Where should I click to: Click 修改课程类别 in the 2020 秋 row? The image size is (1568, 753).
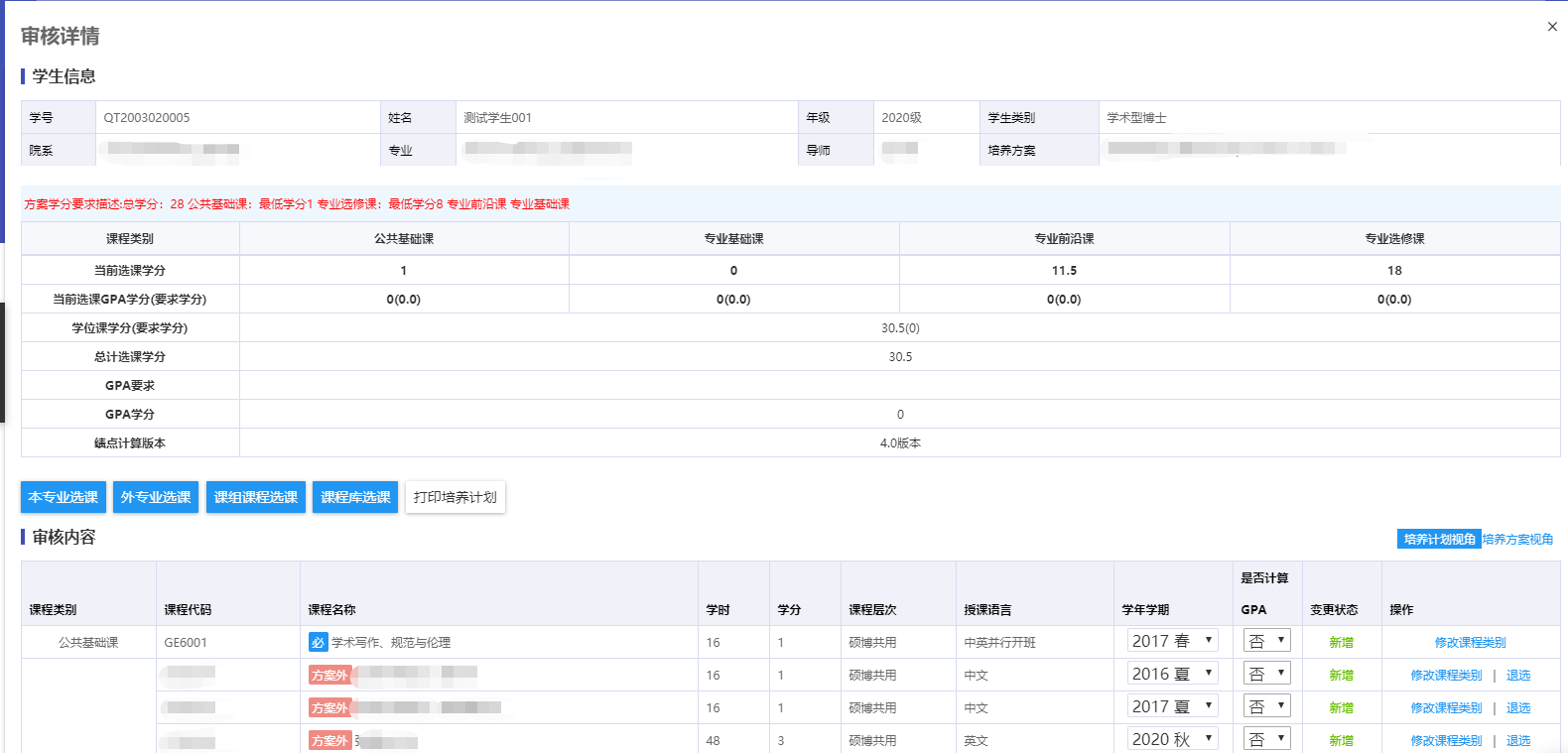(1446, 741)
